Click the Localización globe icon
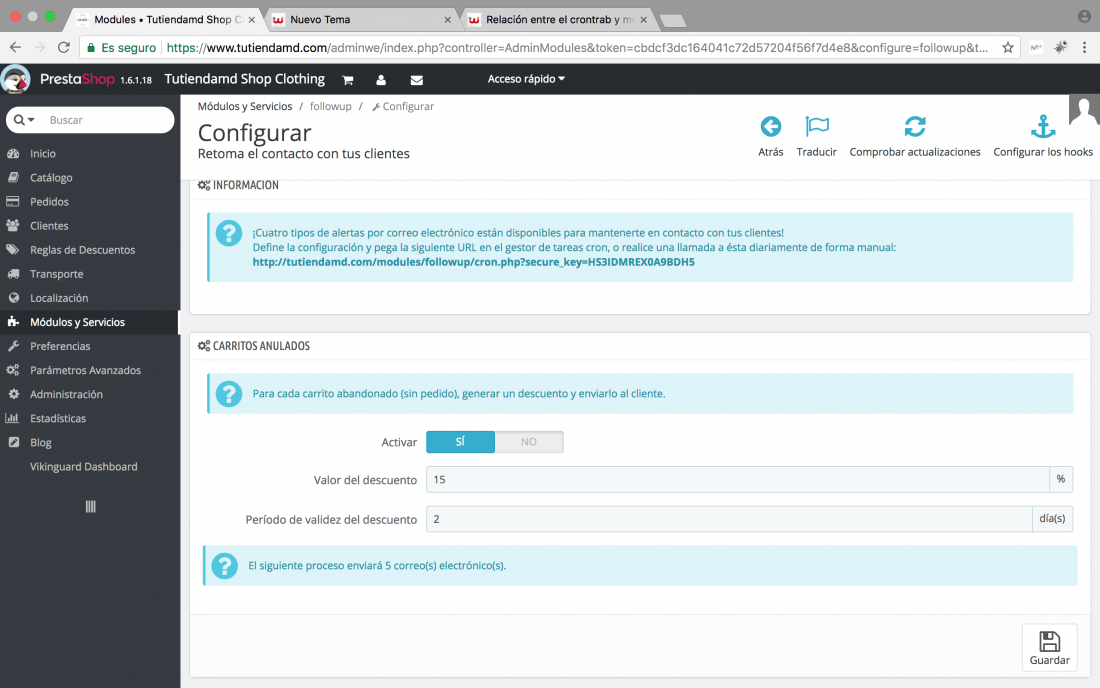Viewport: 1100px width, 688px height. click(x=13, y=298)
